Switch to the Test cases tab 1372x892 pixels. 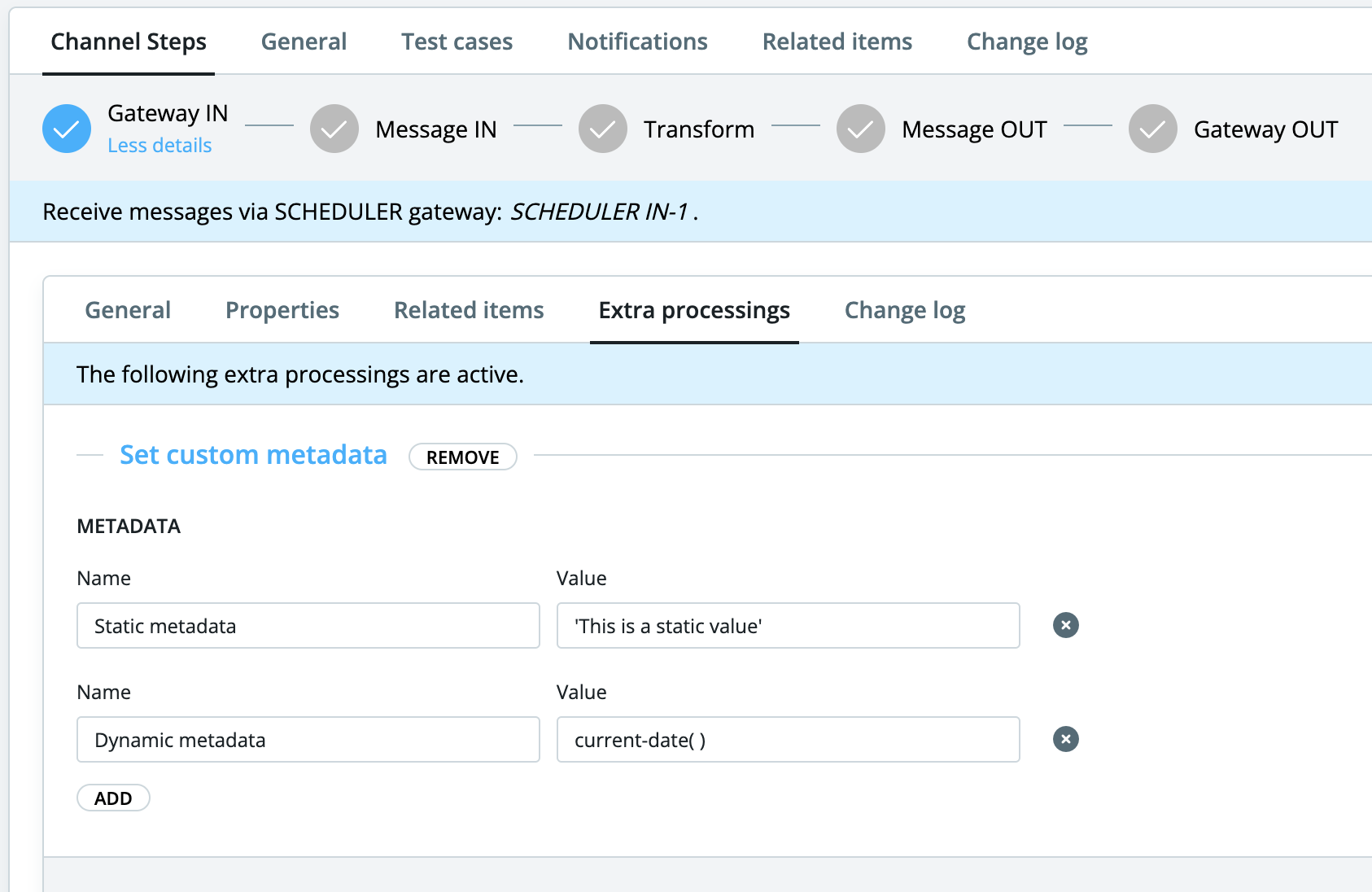457,41
